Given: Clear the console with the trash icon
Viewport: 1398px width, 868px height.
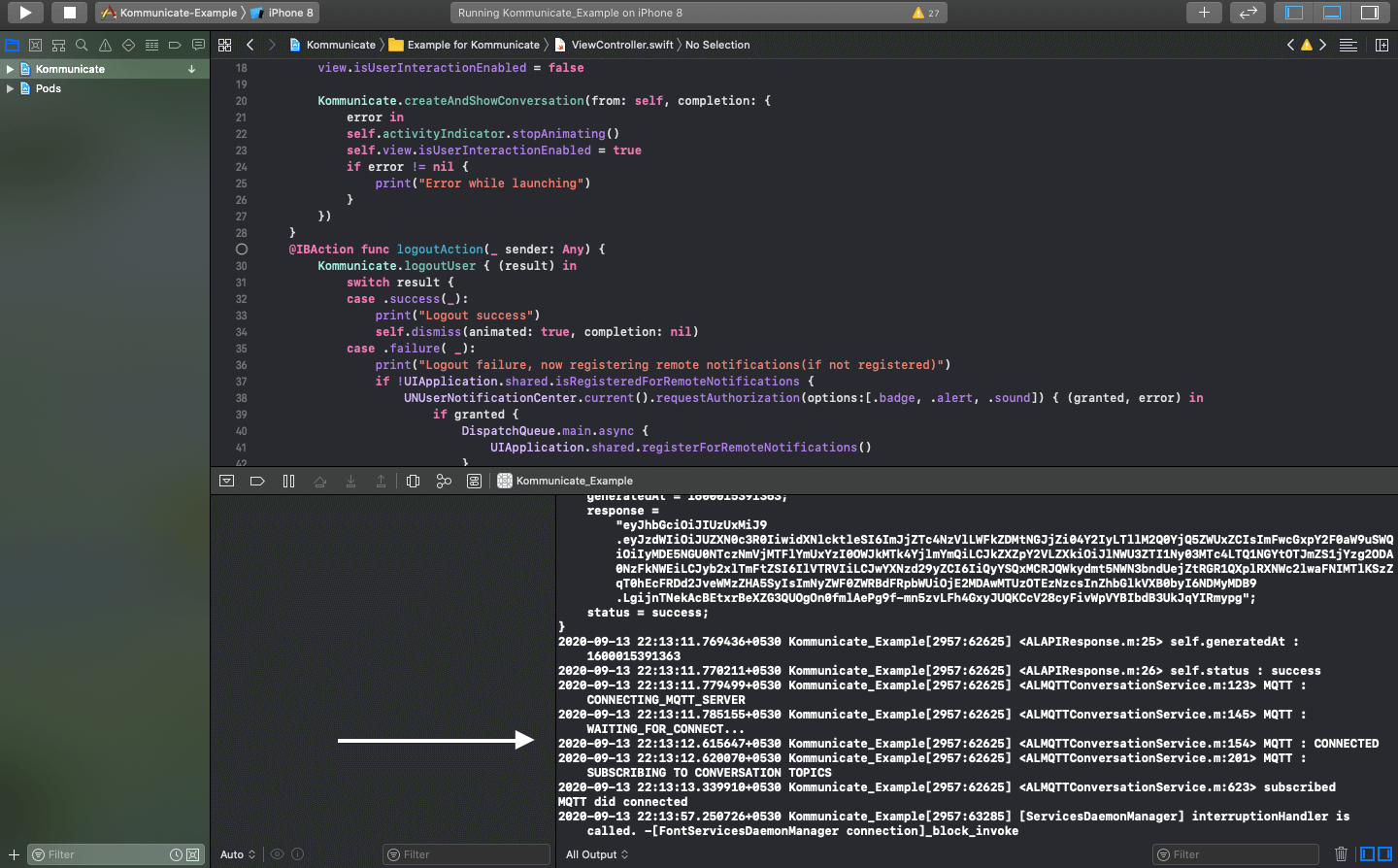Looking at the screenshot, I should point(1341,854).
